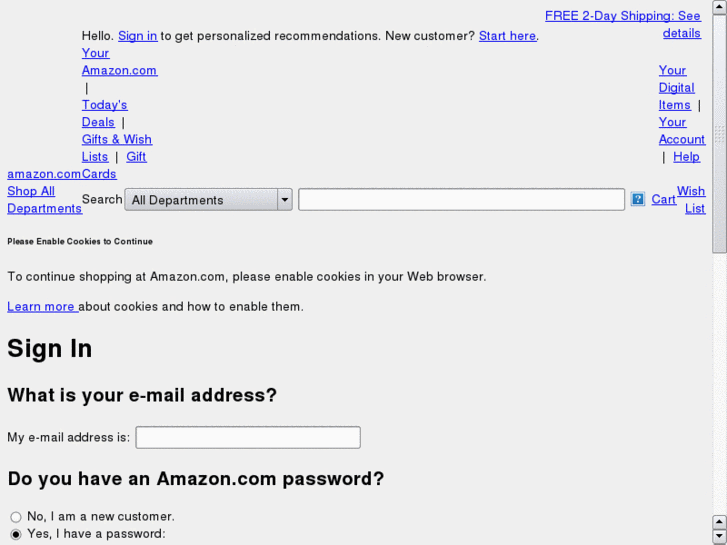Click into the search text box
This screenshot has width=727, height=545.
point(461,199)
